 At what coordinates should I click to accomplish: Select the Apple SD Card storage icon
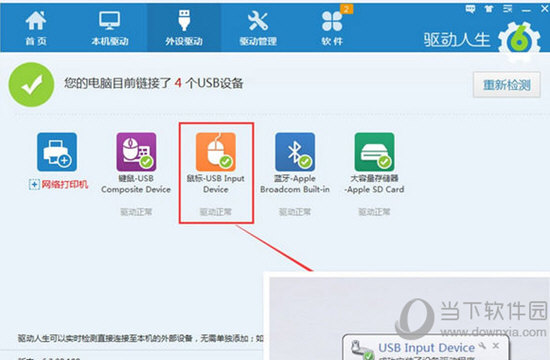click(374, 152)
